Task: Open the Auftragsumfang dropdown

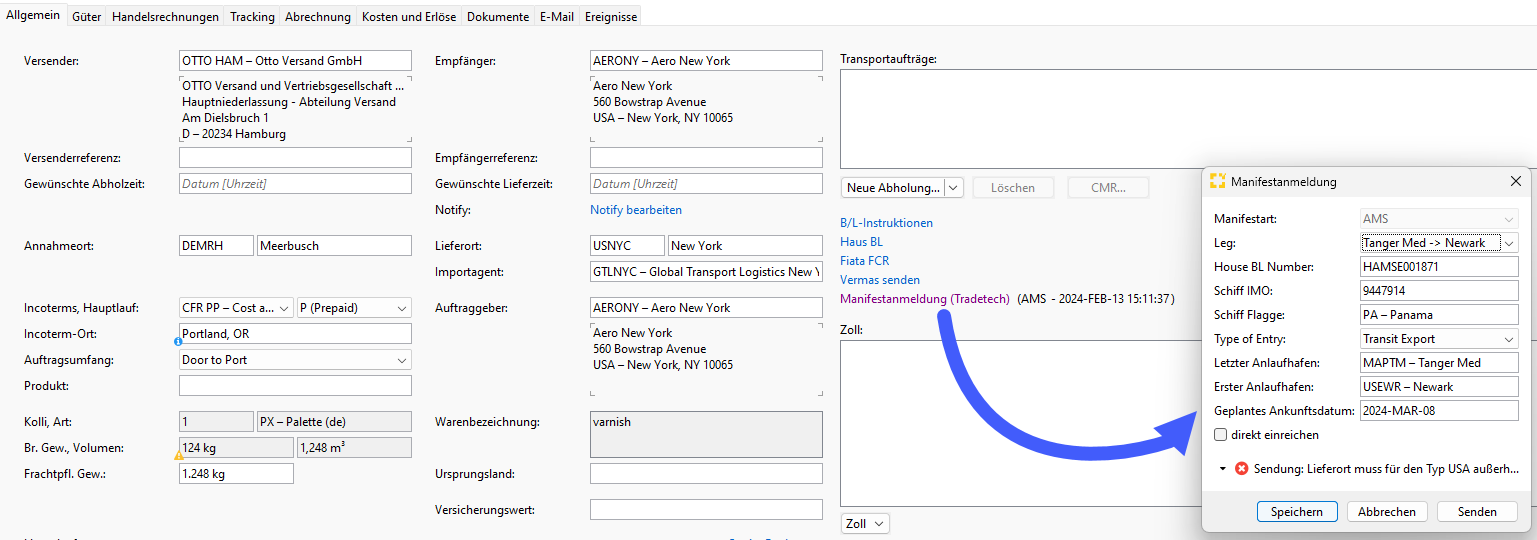Action: pyautogui.click(x=402, y=360)
